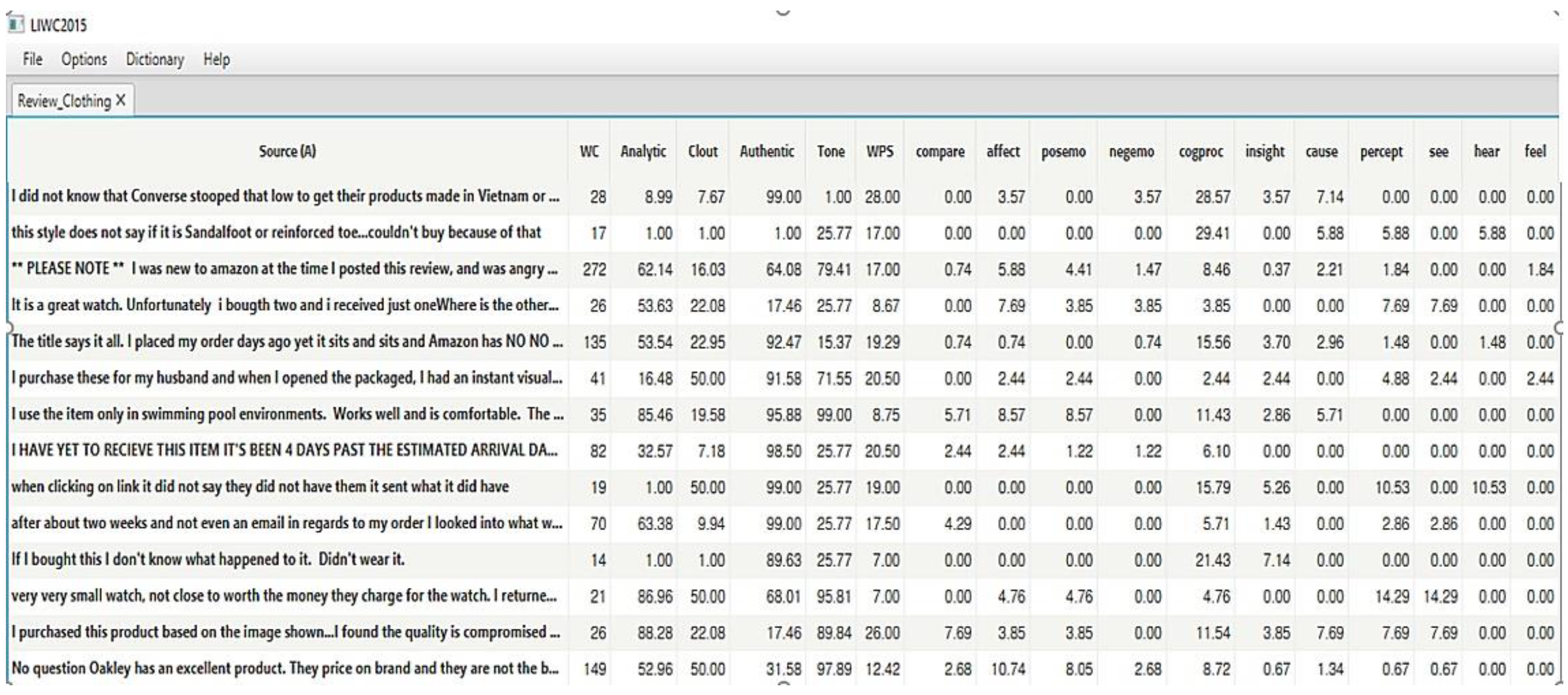Select the PLEASE NOTE review row

coord(285,269)
